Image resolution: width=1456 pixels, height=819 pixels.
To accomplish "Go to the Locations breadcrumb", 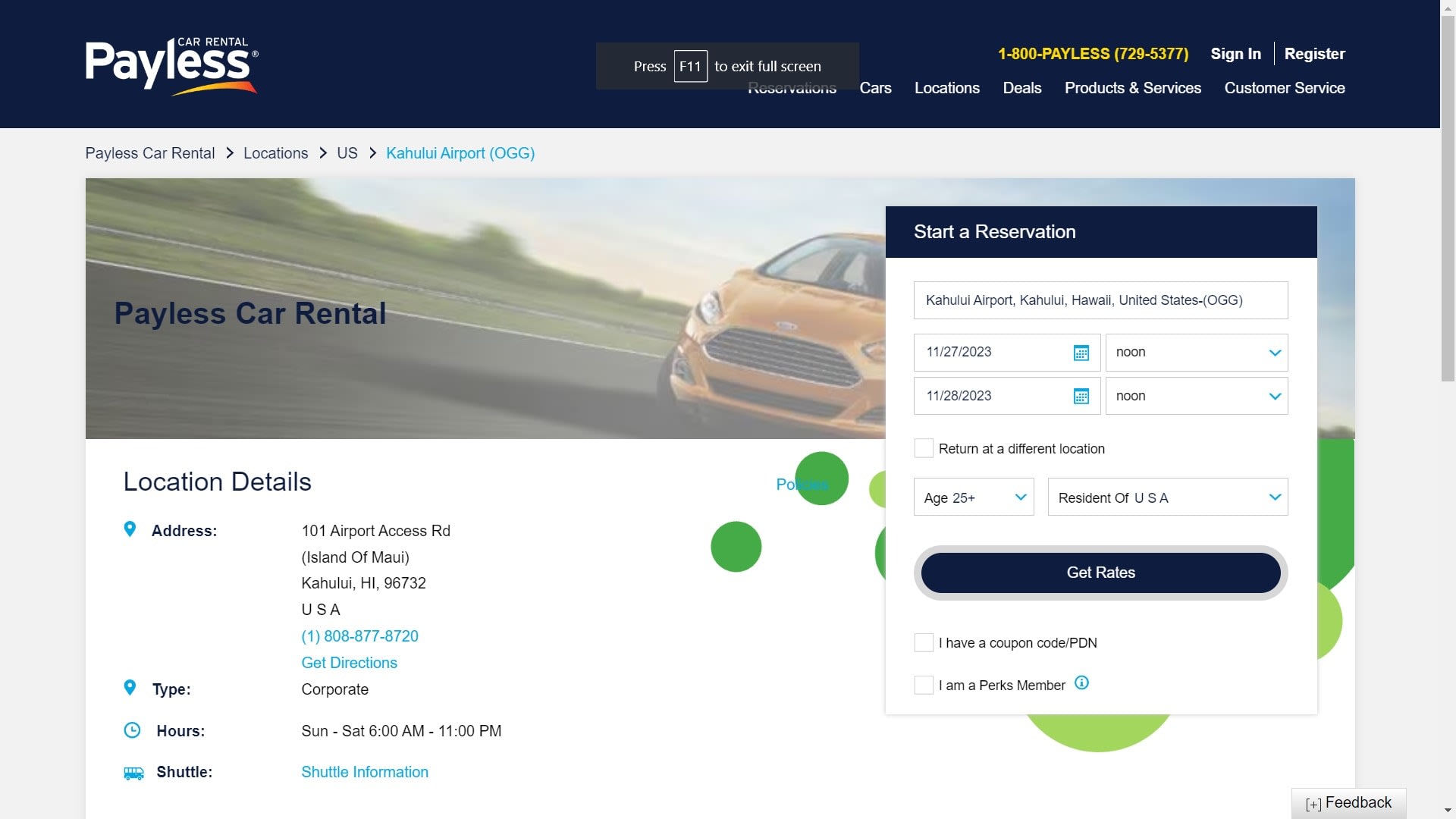I will 276,153.
